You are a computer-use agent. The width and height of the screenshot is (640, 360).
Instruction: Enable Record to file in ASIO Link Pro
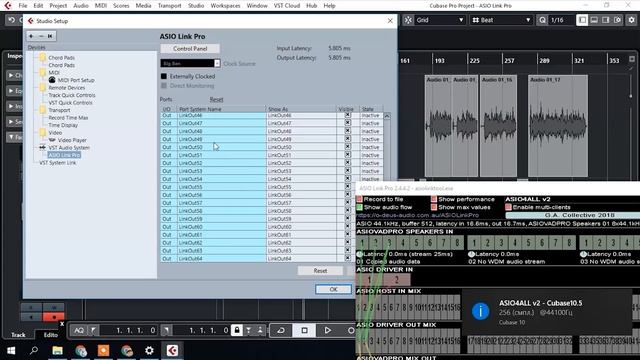[360, 199]
